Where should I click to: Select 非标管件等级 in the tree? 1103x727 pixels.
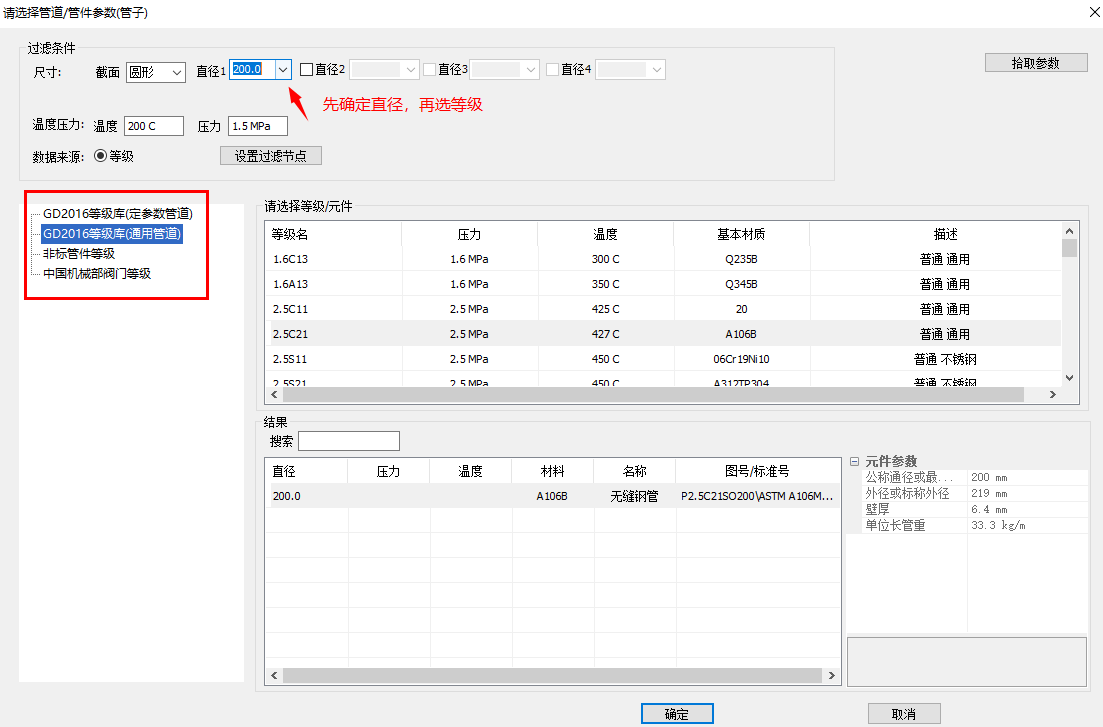79,254
